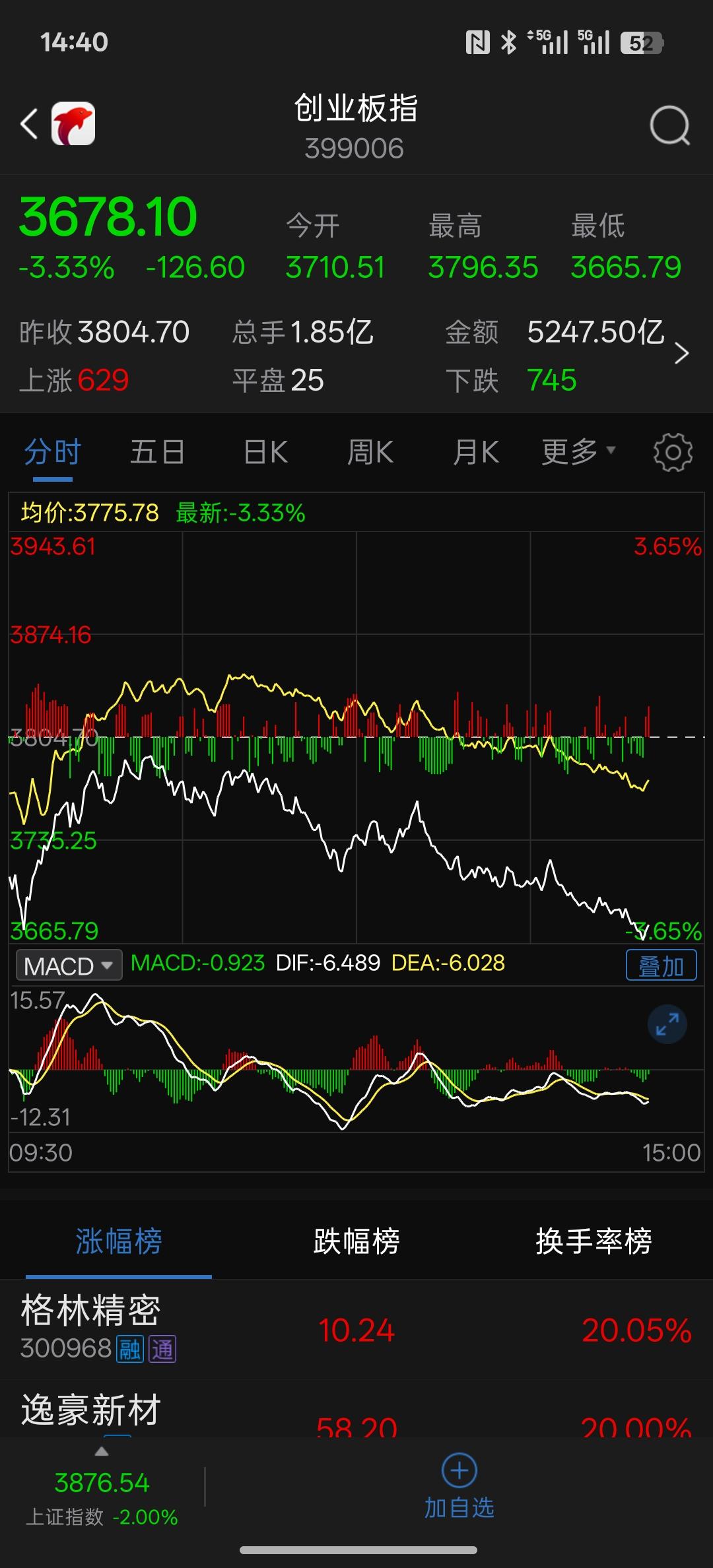Open the red dolphin app logo
This screenshot has height=1568, width=713.
73,123
